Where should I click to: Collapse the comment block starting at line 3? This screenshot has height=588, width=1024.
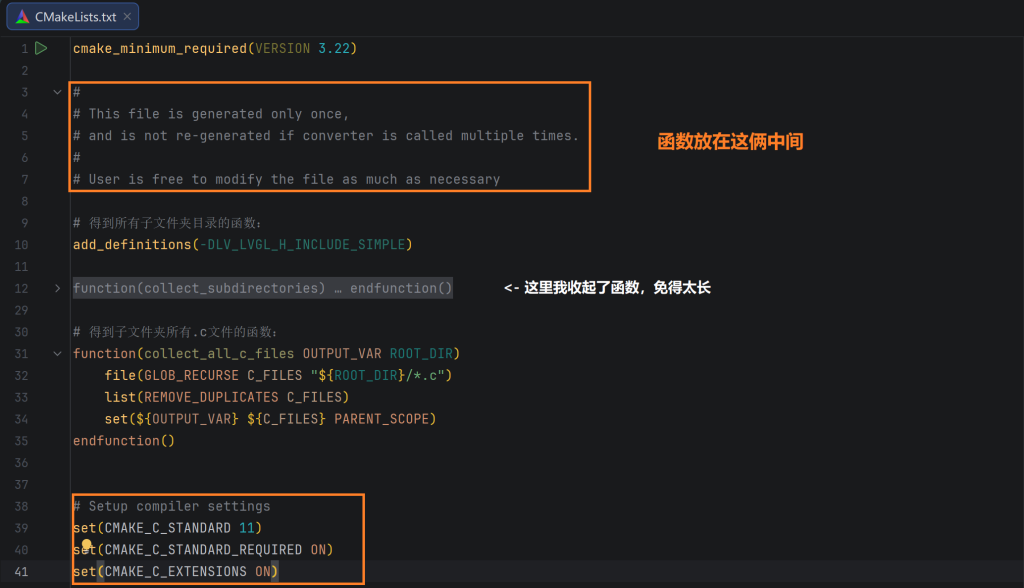(57, 92)
